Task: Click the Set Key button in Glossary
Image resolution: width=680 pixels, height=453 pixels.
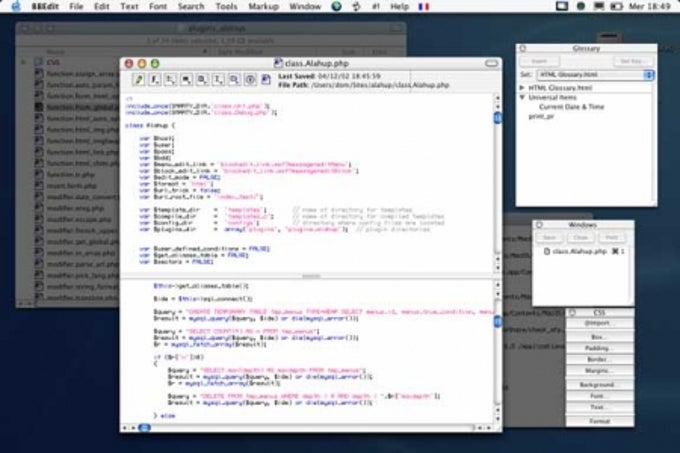Action: [x=633, y=61]
